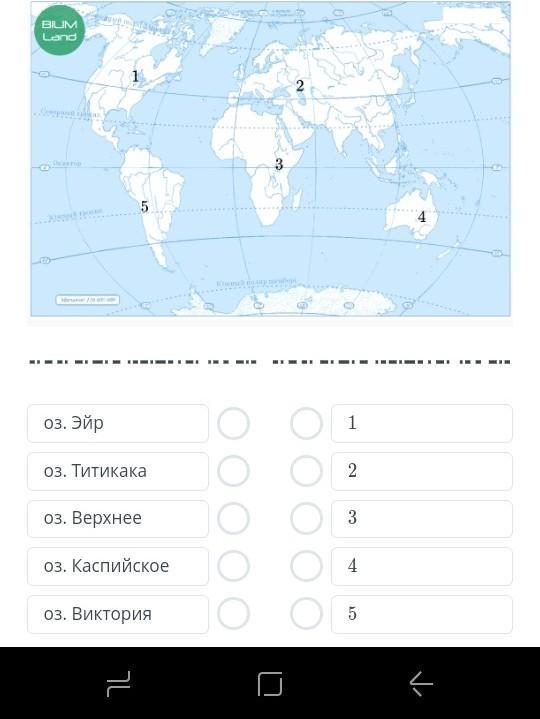Select the circle beside answer 2
Image resolution: width=540 pixels, height=719 pixels.
coord(306,471)
